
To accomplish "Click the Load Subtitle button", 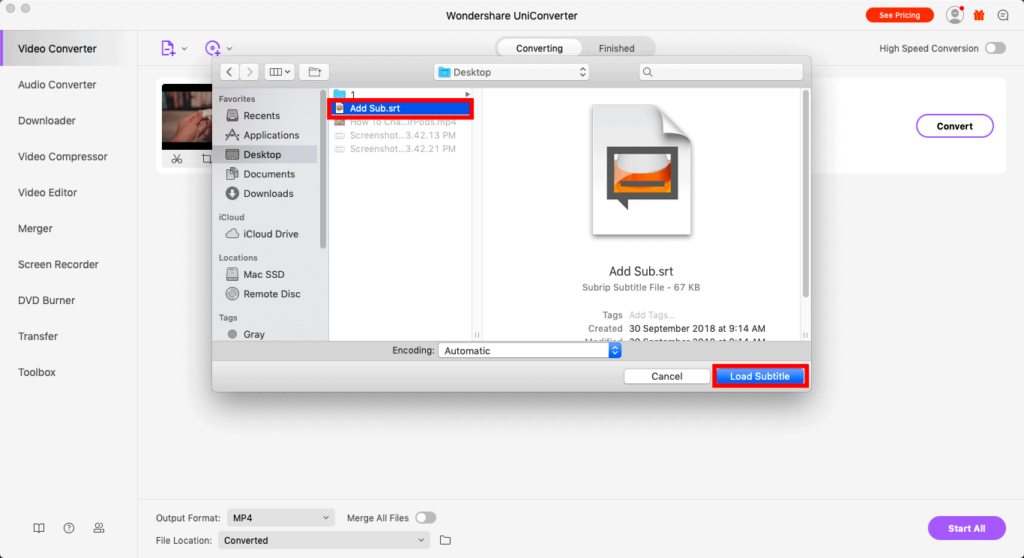I will [x=760, y=376].
